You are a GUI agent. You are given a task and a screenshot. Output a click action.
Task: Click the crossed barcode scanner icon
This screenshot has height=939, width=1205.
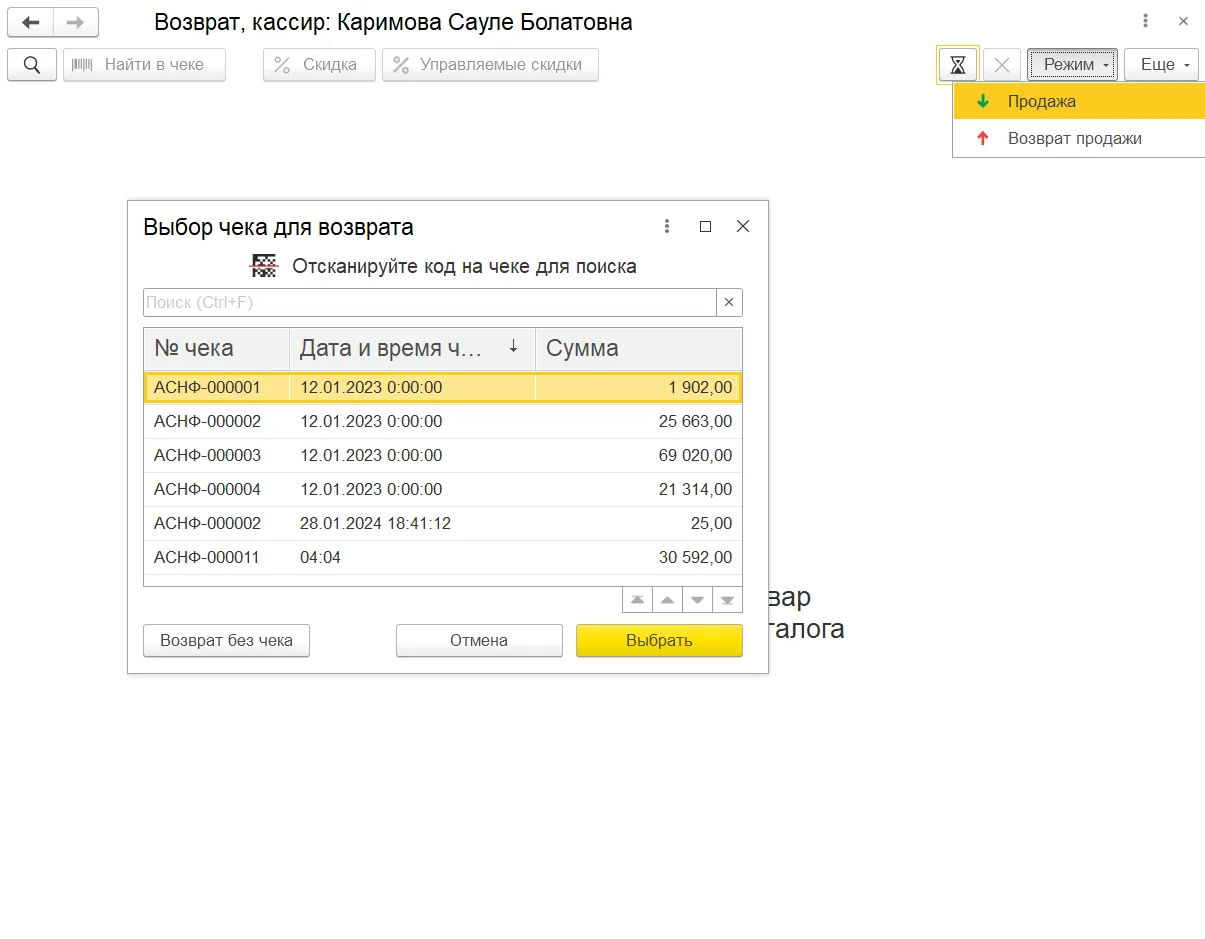[263, 266]
